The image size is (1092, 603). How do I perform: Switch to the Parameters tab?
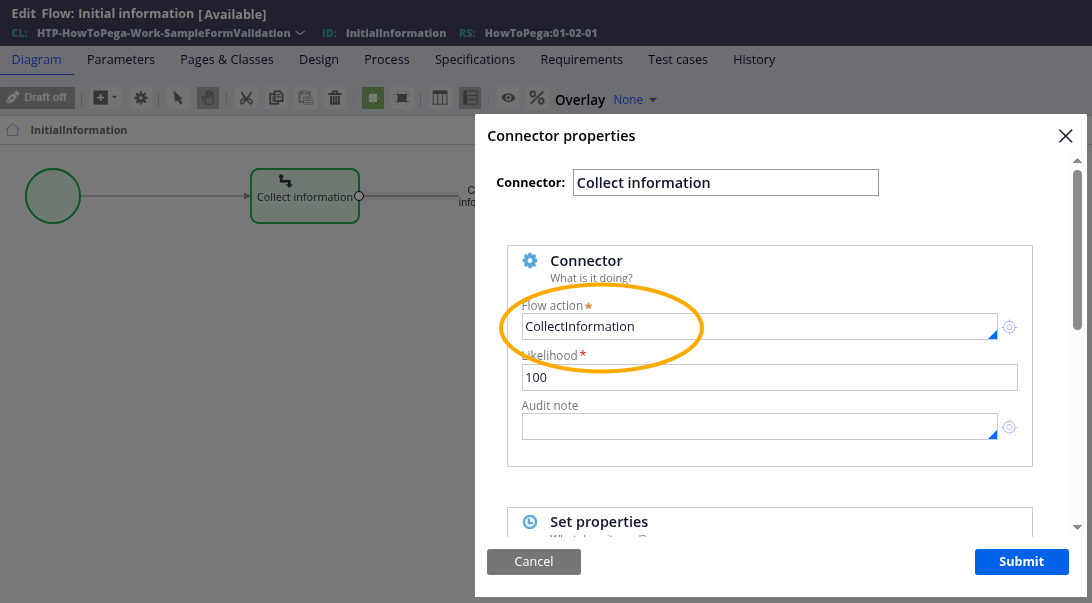[x=120, y=60]
